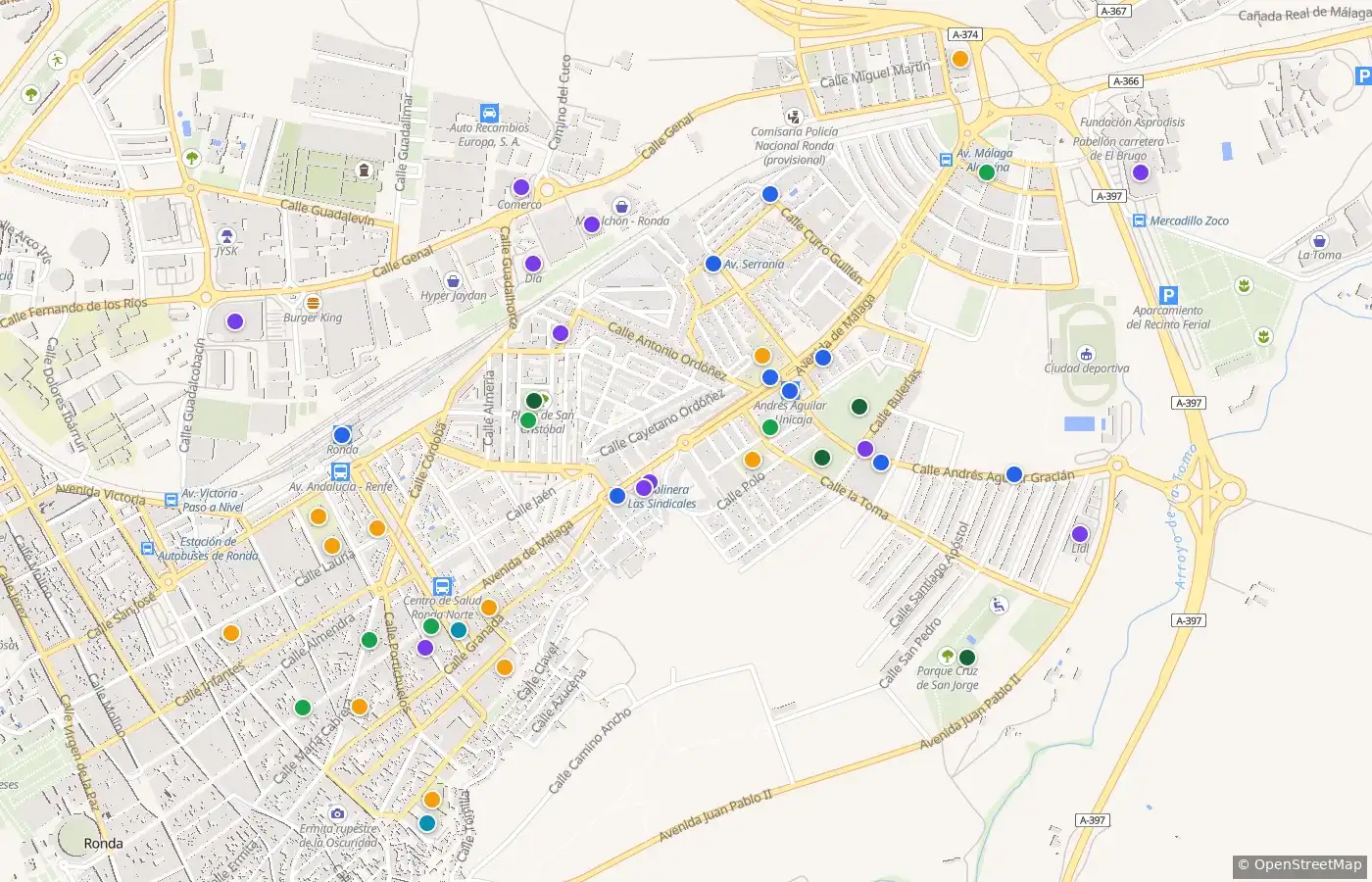Click the Av. Andalucía - Renfe bus icon
Viewport: 1372px width, 882px height.
[x=340, y=471]
